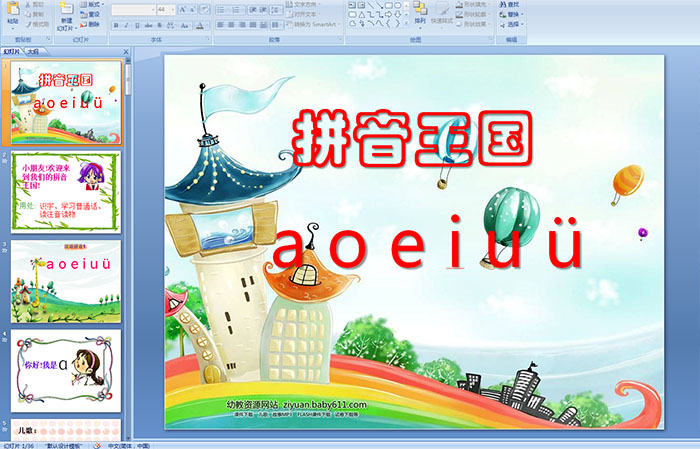Click the spell check icon in status bar
This screenshot has height=449, width=700.
point(97,445)
